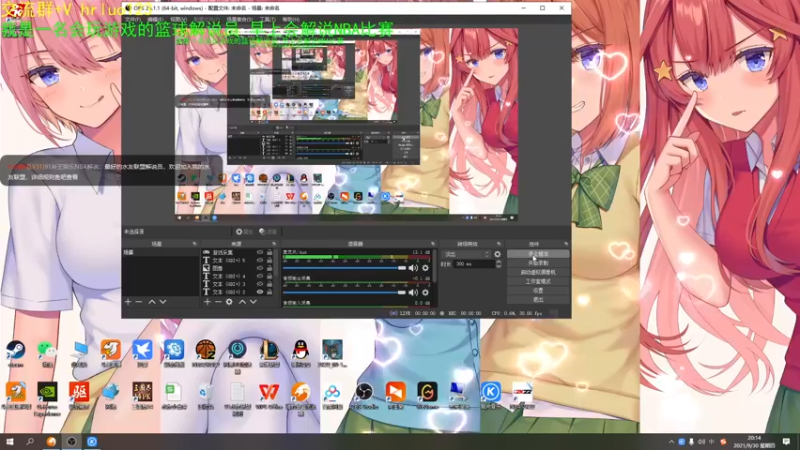800x450 pixels.
Task: Open the 帮助(H) menu in OBS
Action: tap(290, 19)
